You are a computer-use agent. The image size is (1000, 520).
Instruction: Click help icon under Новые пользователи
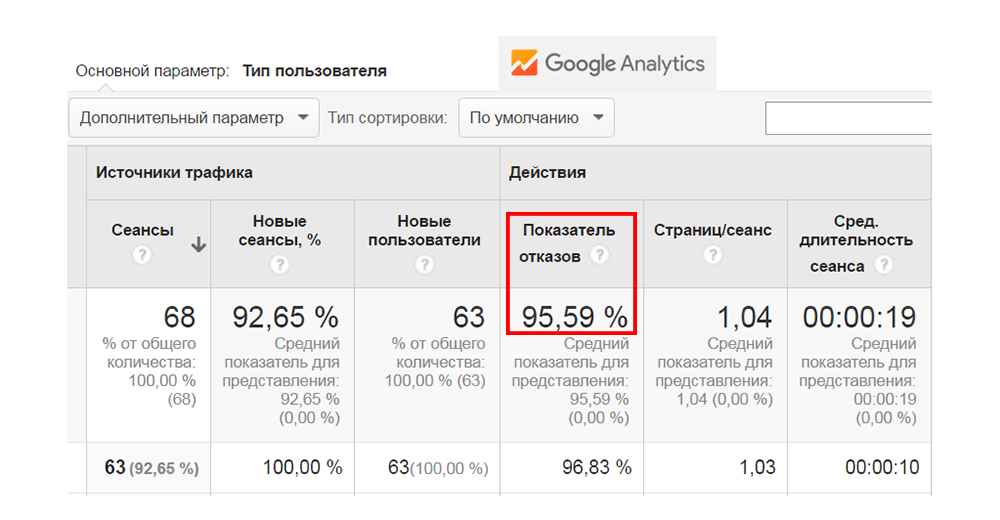(424, 265)
